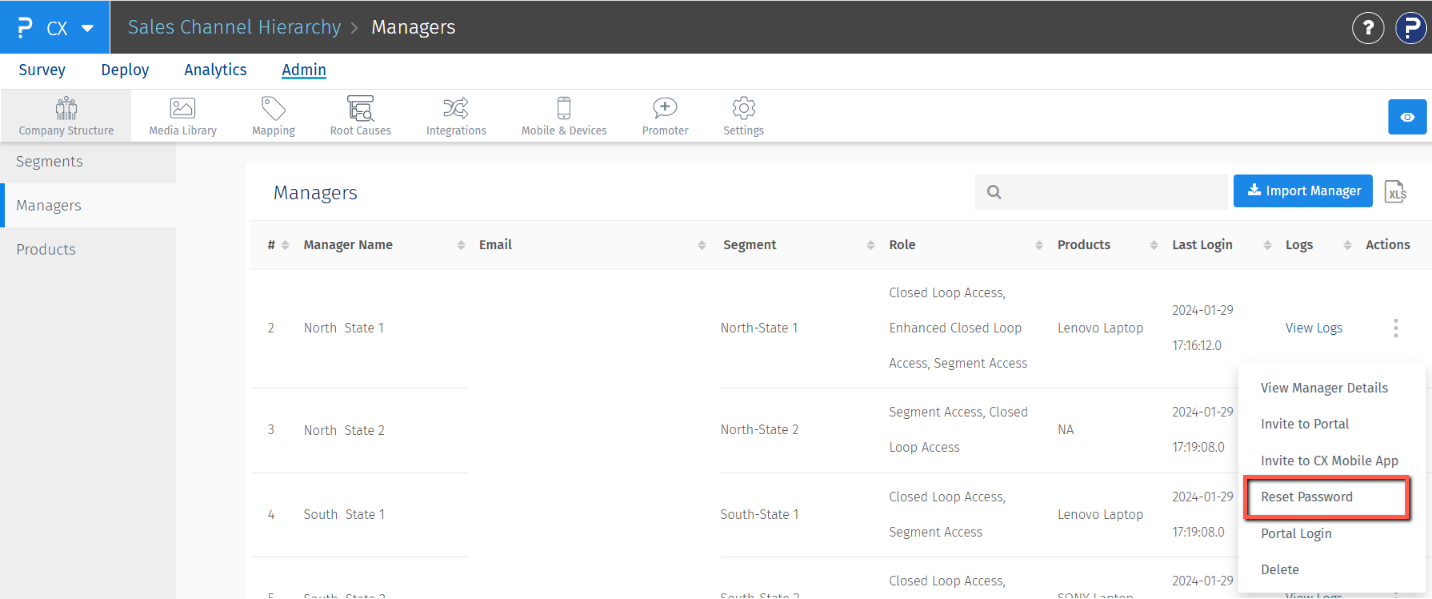Expand the CX product dropdown
Viewport: 1432px width, 599px height.
coord(87,28)
